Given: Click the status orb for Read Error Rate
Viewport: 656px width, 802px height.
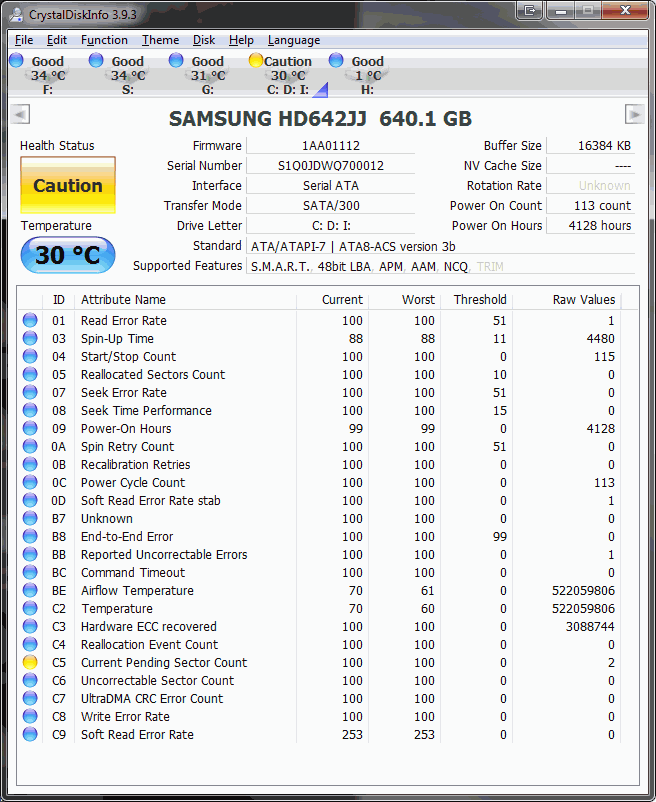Looking at the screenshot, I should click(30, 320).
